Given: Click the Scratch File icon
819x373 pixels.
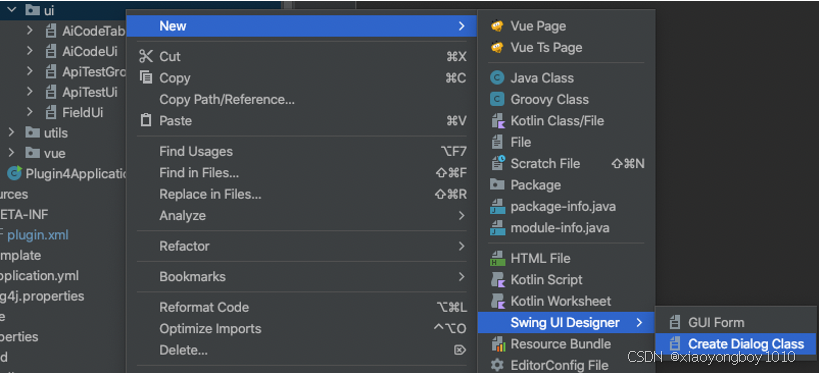Looking at the screenshot, I should point(497,164).
